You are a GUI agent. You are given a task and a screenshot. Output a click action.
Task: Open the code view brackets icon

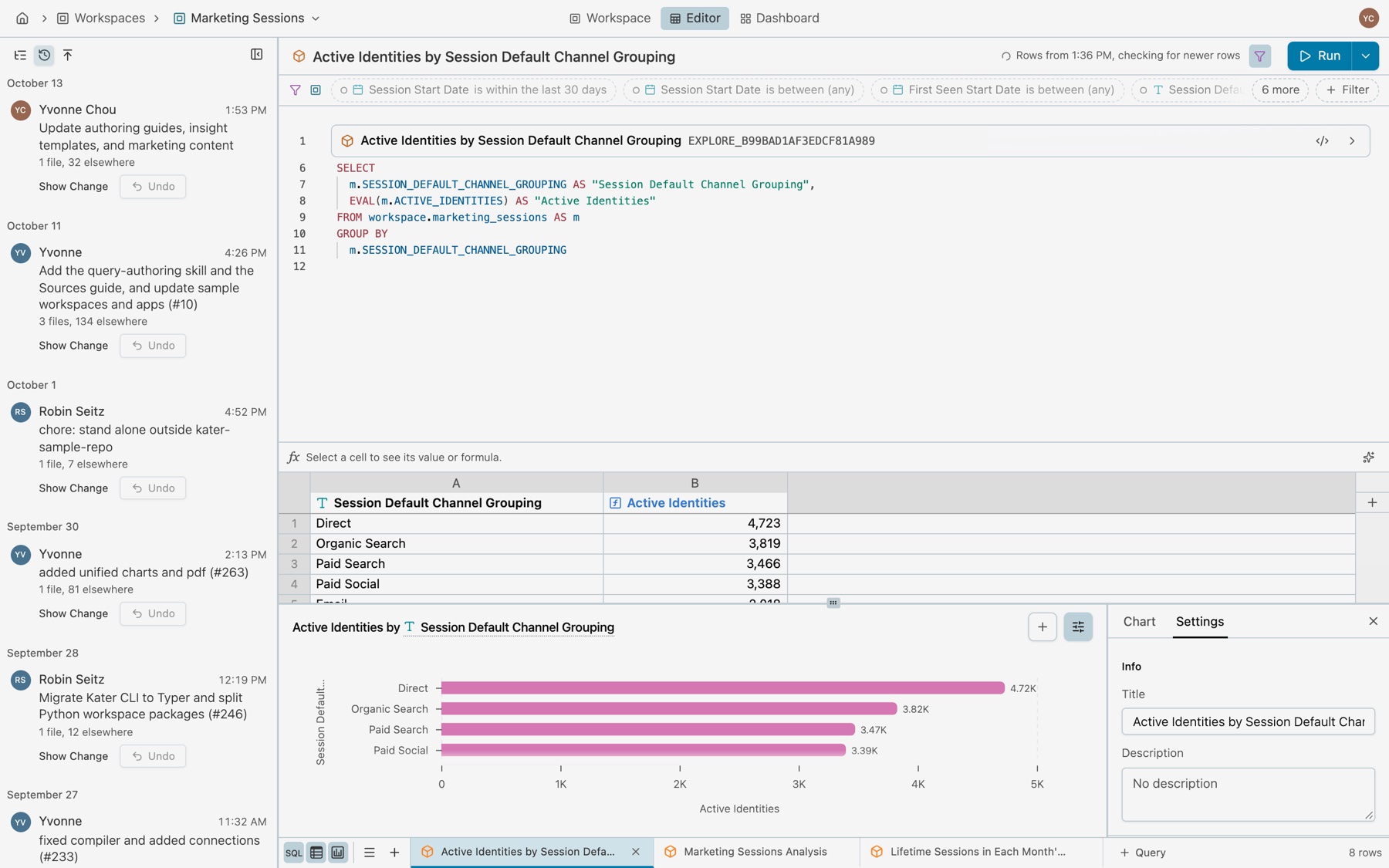[x=1322, y=140]
